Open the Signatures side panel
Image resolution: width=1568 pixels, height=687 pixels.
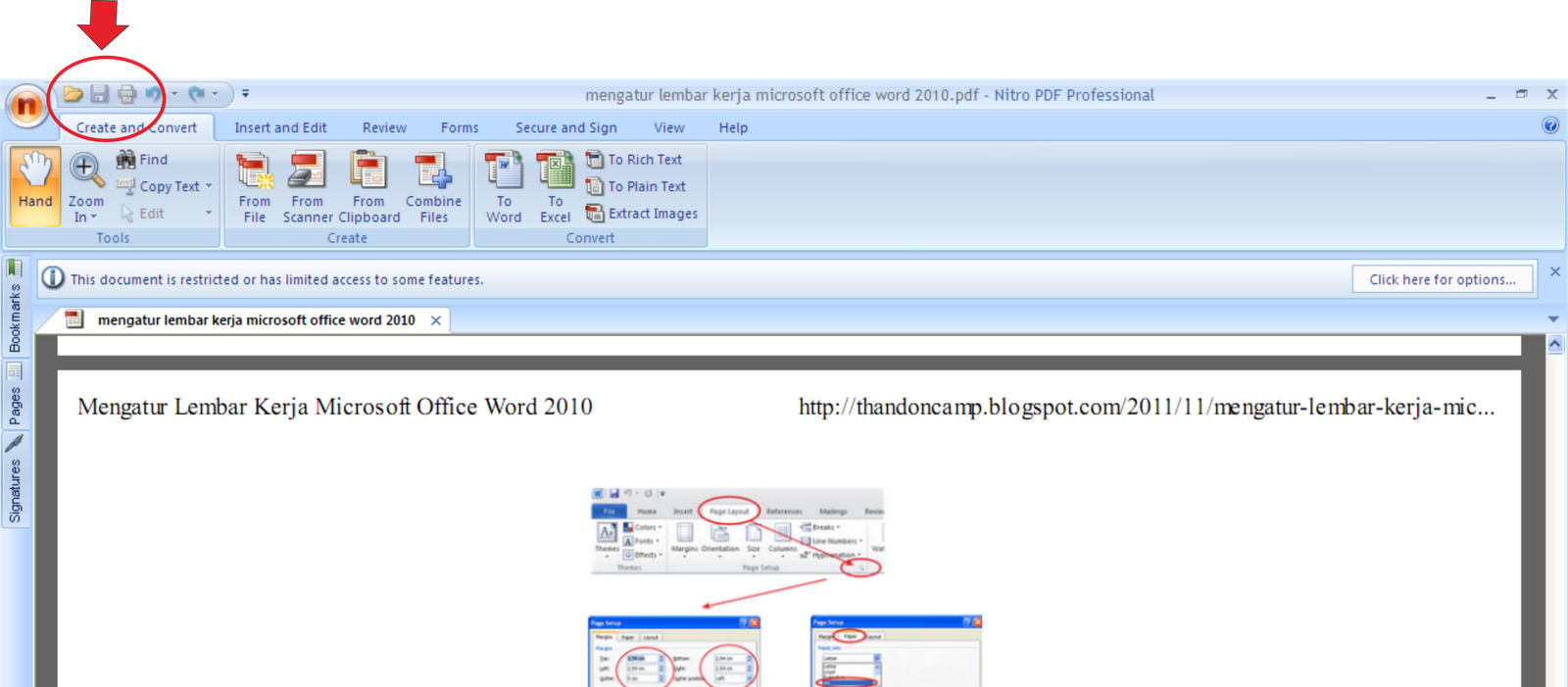pos(15,480)
